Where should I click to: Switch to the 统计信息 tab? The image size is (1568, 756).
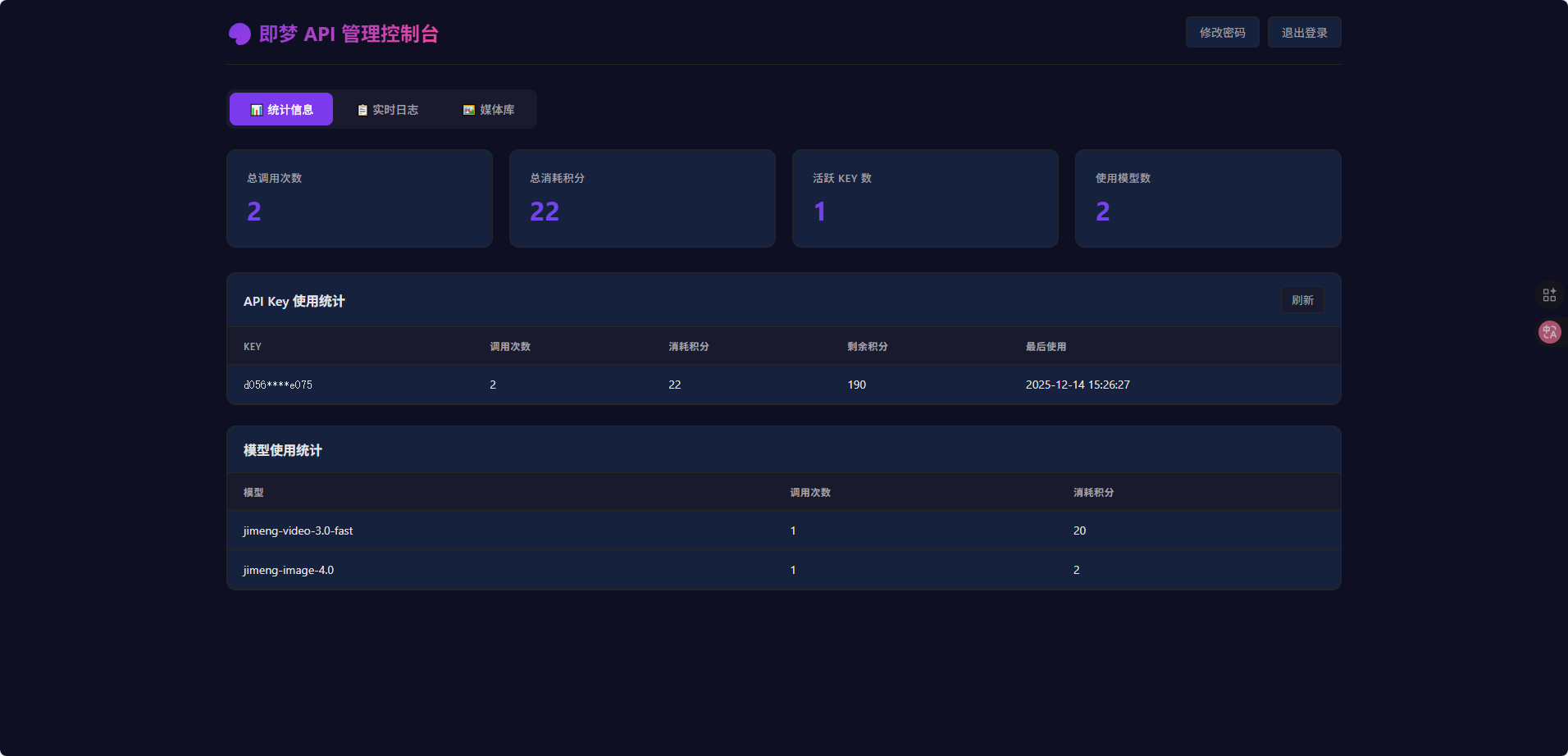(281, 109)
